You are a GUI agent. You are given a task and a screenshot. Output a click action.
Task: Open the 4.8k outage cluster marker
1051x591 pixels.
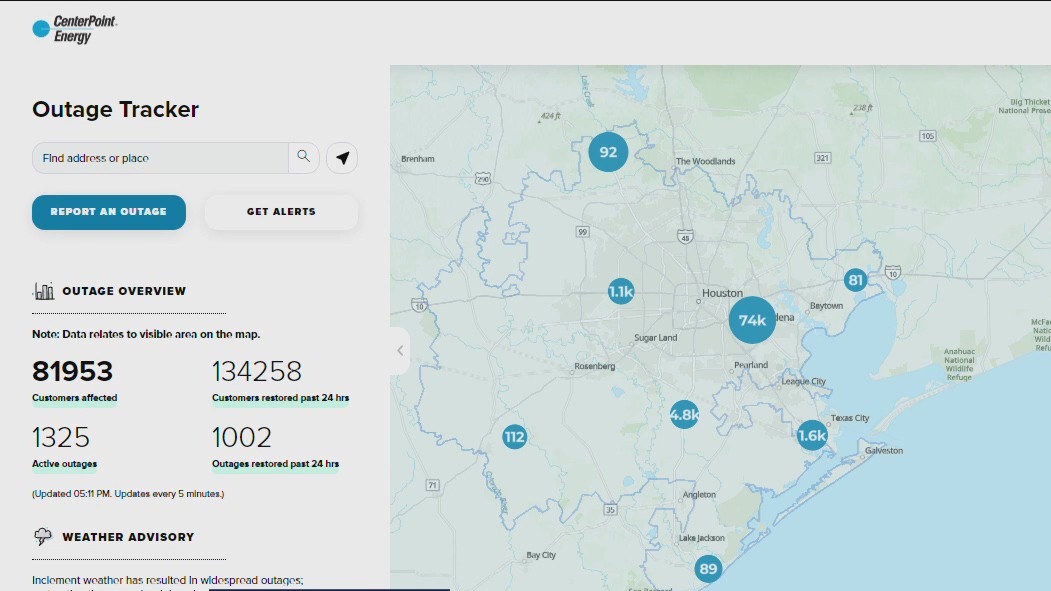(684, 414)
